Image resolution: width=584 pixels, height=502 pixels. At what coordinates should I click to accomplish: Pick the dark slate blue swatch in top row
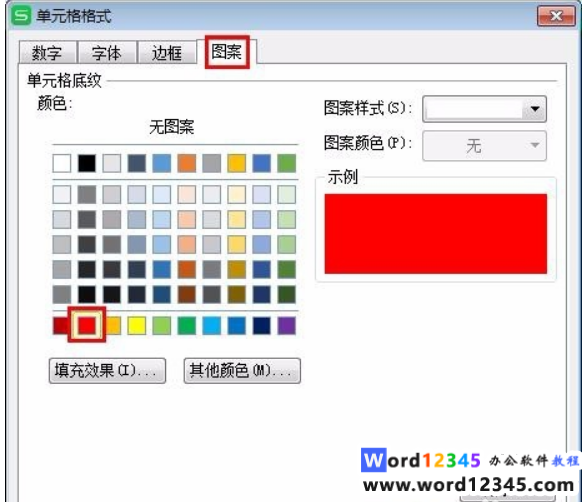click(137, 163)
